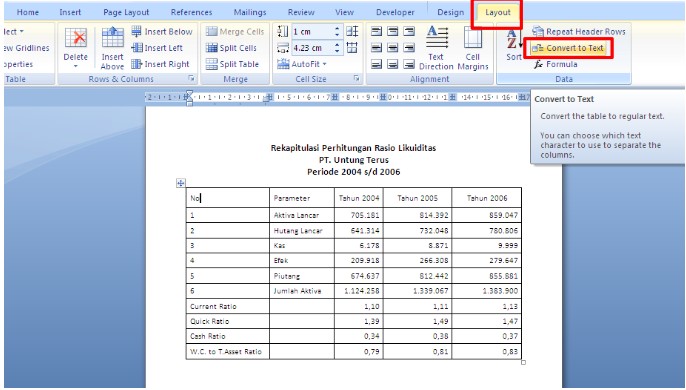
Task: Switch to the Insert tab
Action: pyautogui.click(x=70, y=12)
